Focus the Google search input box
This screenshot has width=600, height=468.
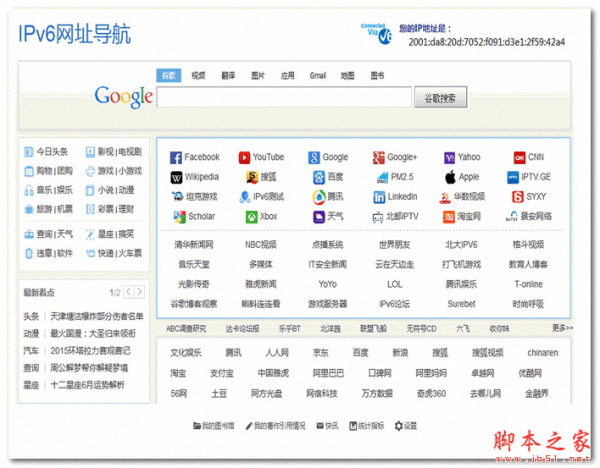(x=284, y=97)
